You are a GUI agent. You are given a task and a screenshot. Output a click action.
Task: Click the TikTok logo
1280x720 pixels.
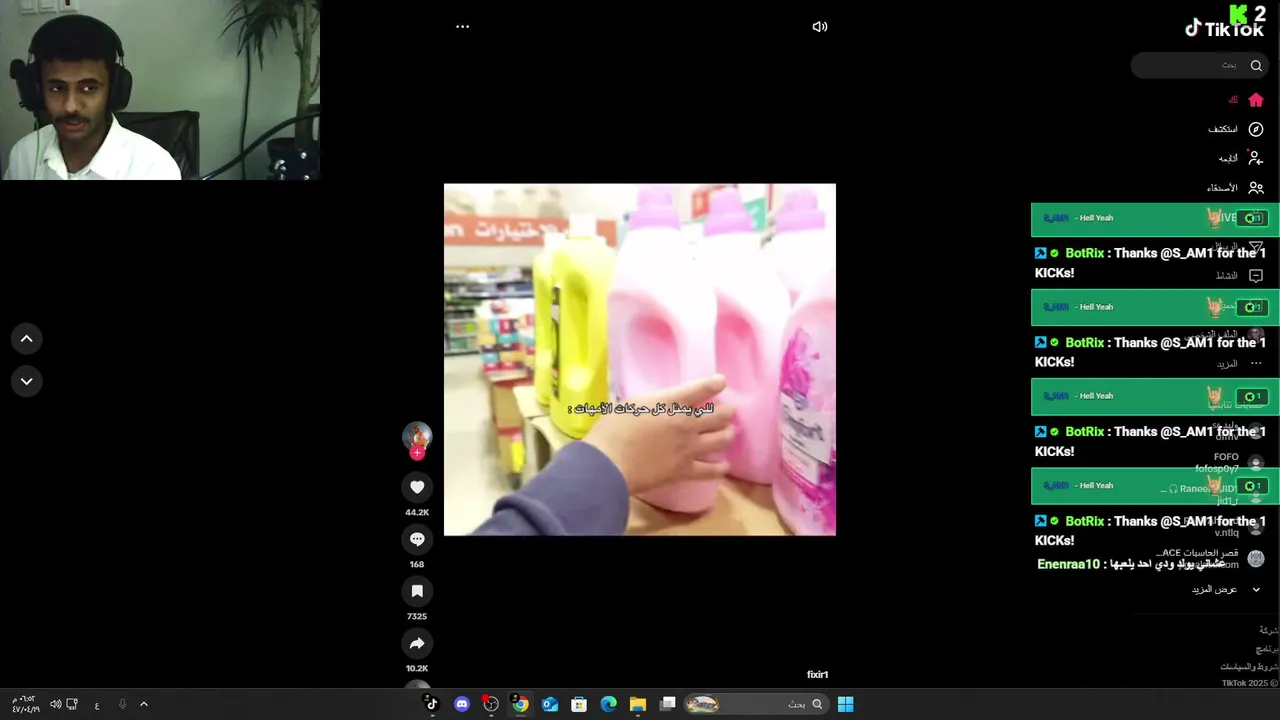(x=1224, y=28)
